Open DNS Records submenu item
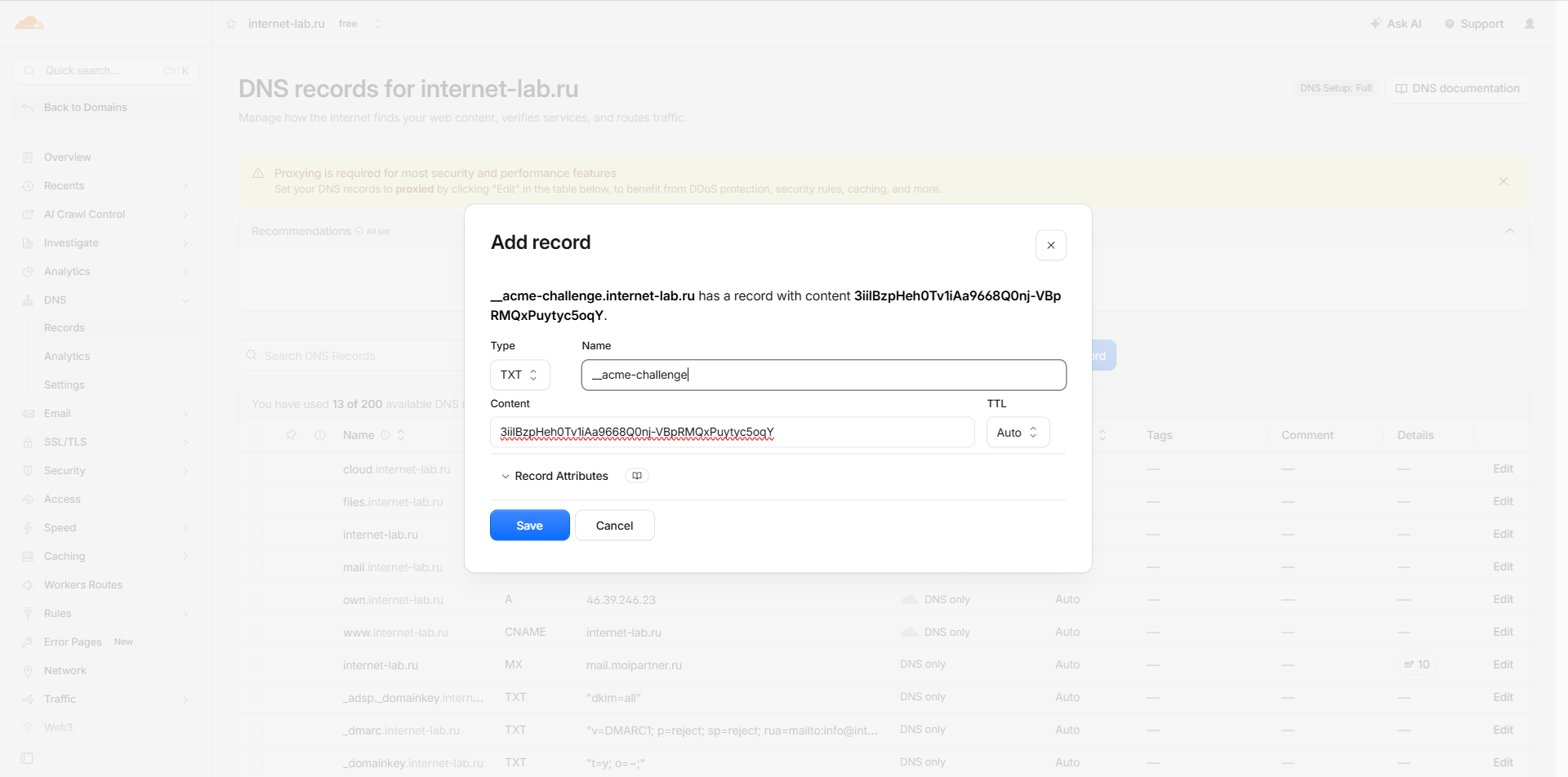Viewport: 1568px width, 777px height. click(x=65, y=327)
